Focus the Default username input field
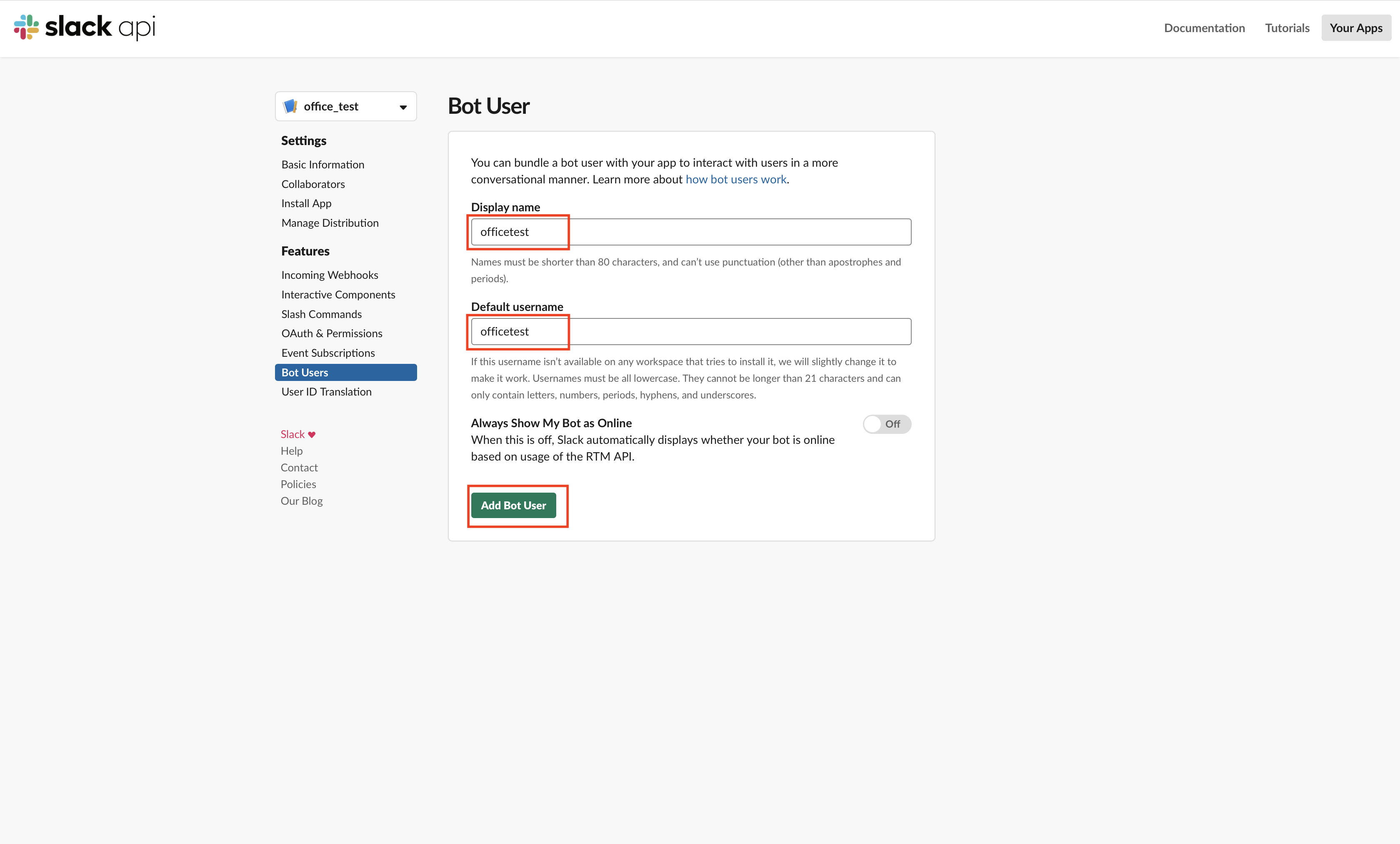Viewport: 1400px width, 844px height. click(x=691, y=331)
